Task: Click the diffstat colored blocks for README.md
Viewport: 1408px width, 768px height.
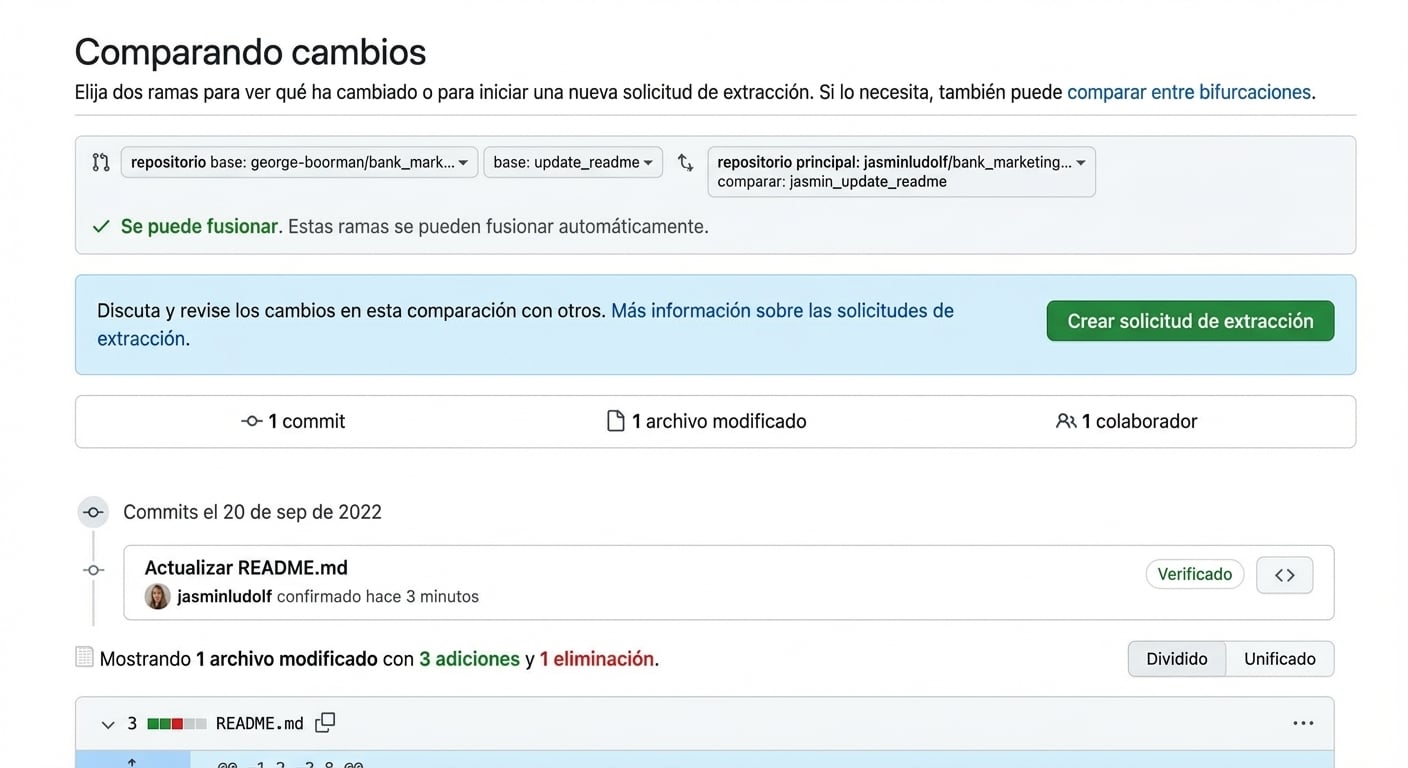Action: tap(177, 723)
